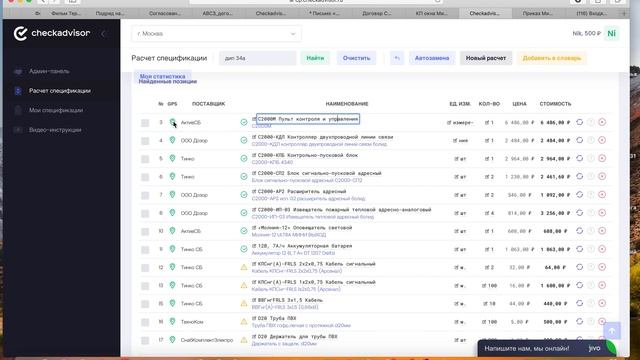Click the GPS pin for СнабКомплектЭлектро row
The height and width of the screenshot is (360, 640).
pos(172,340)
